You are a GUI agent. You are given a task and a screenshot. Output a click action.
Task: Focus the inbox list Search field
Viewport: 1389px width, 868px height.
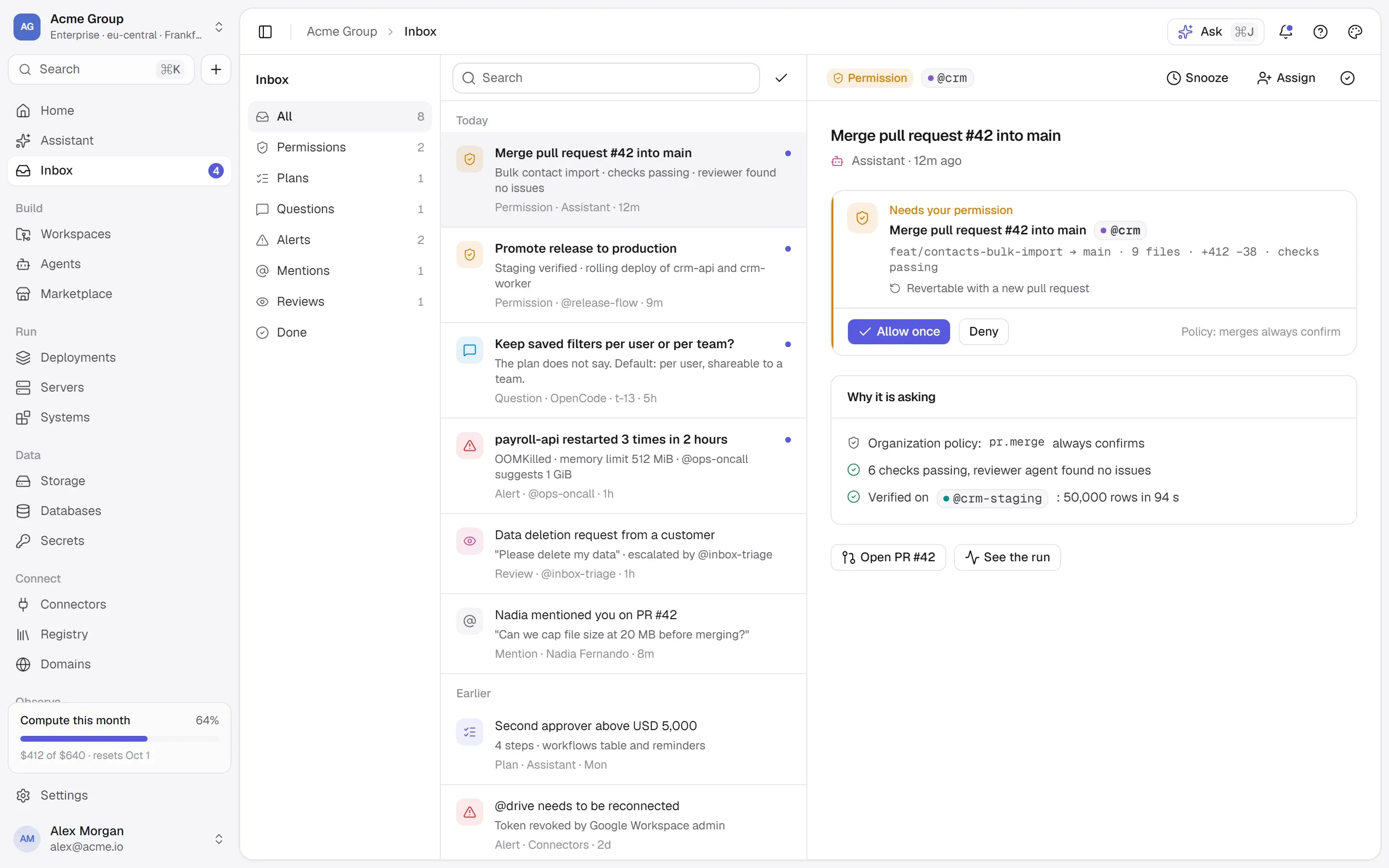[x=606, y=78]
